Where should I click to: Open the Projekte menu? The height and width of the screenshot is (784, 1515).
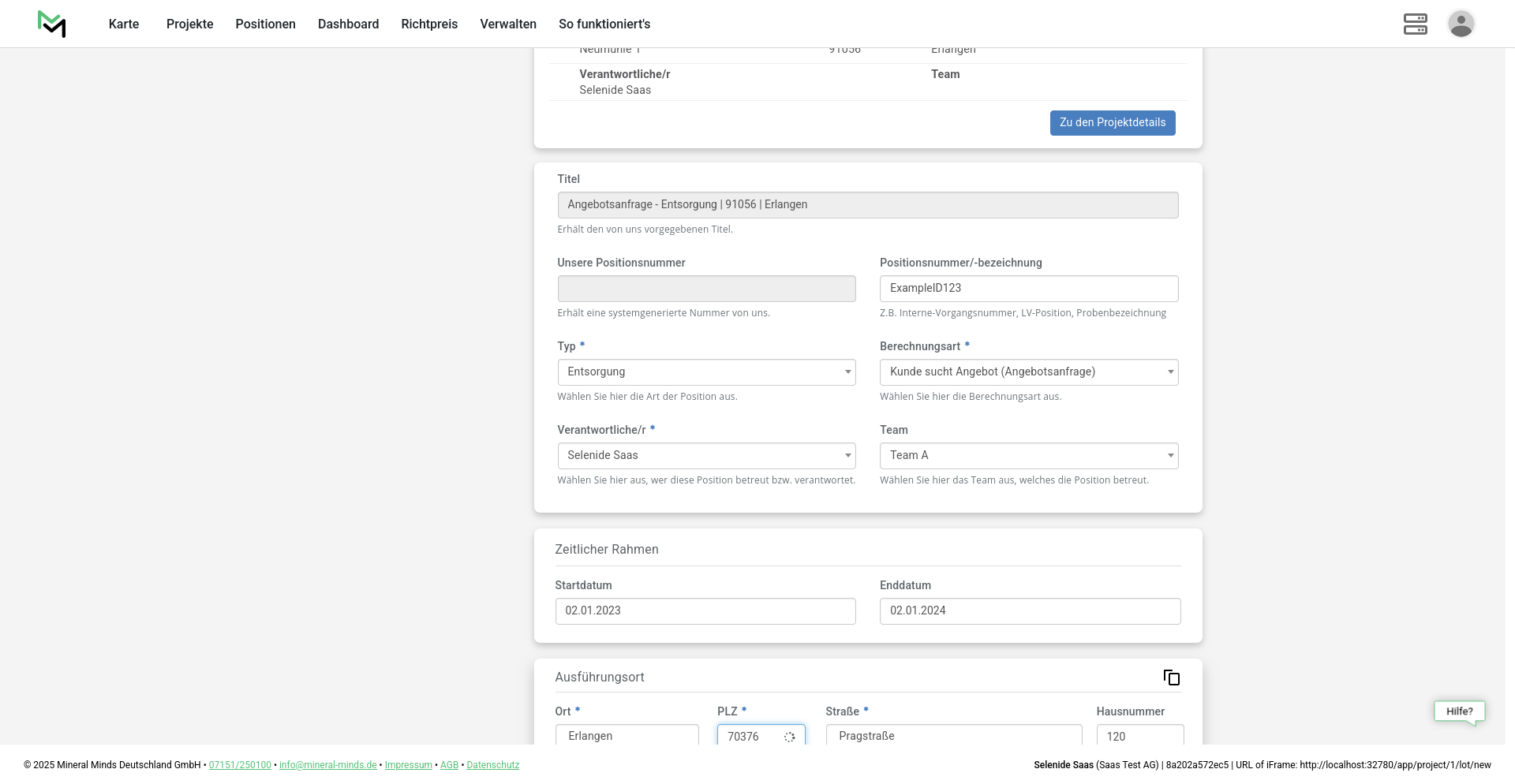click(189, 24)
